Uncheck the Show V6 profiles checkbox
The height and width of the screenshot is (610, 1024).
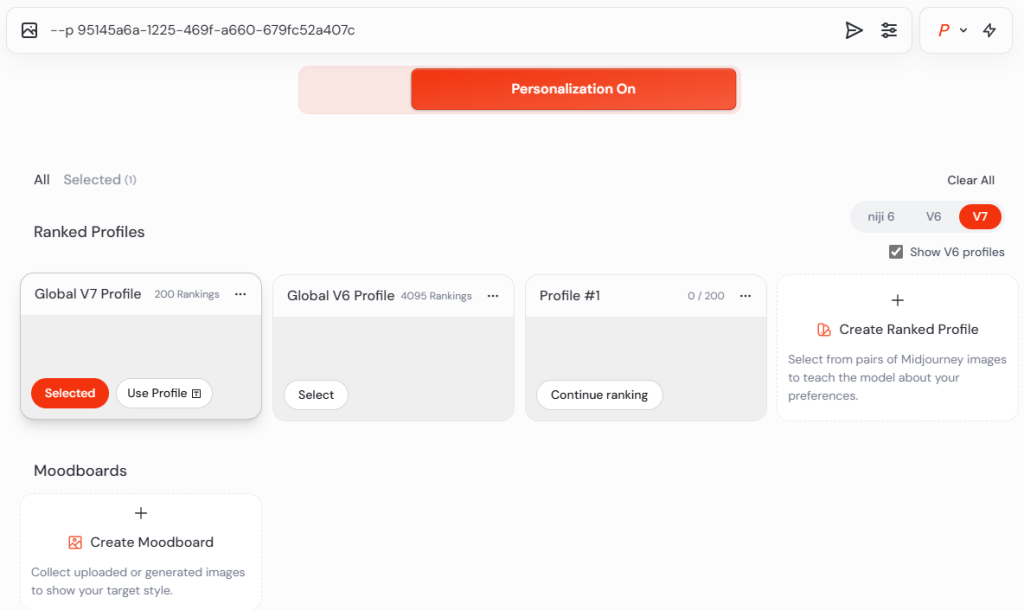896,252
